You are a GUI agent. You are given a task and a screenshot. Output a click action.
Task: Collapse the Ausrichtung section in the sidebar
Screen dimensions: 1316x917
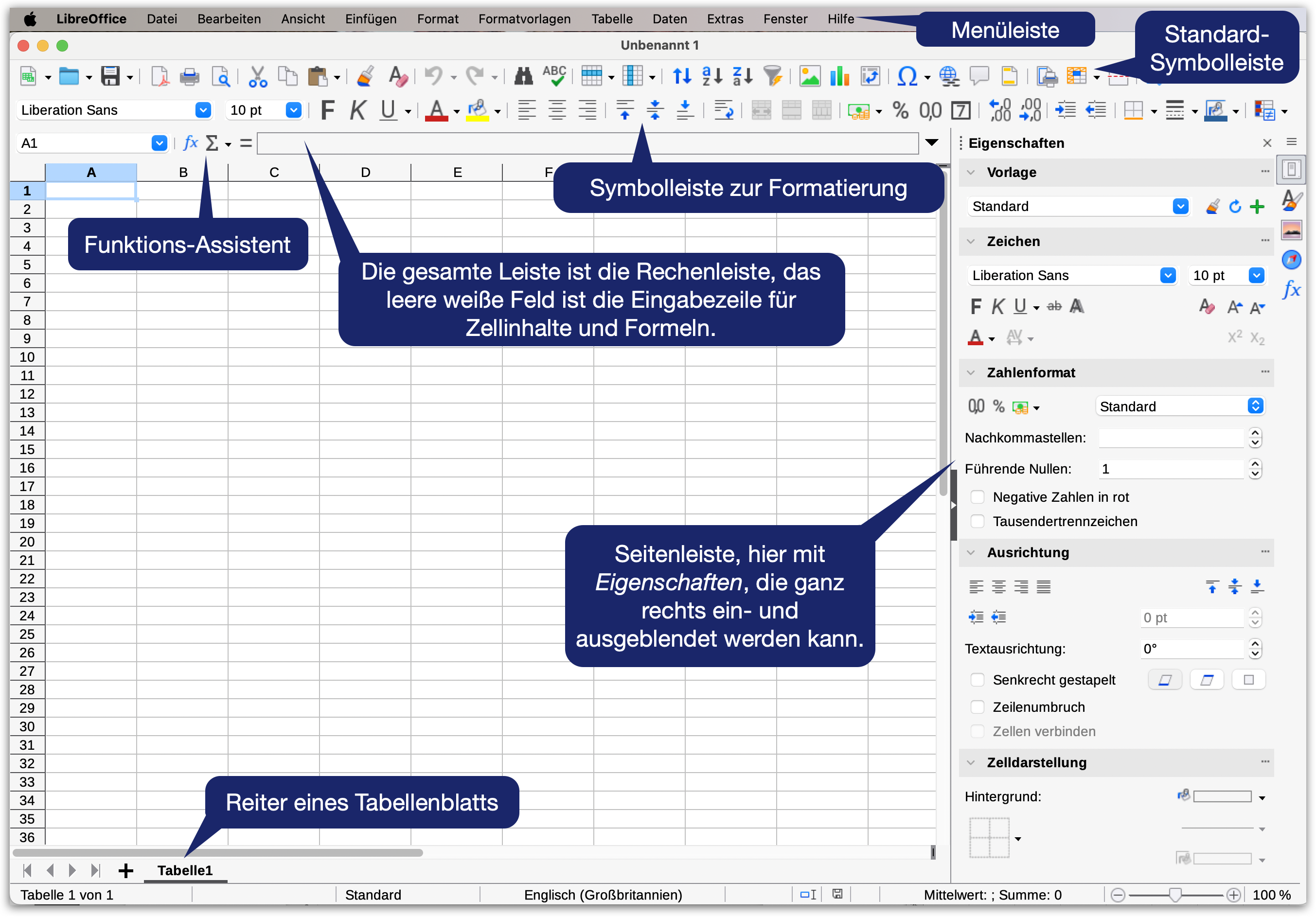pyautogui.click(x=970, y=552)
